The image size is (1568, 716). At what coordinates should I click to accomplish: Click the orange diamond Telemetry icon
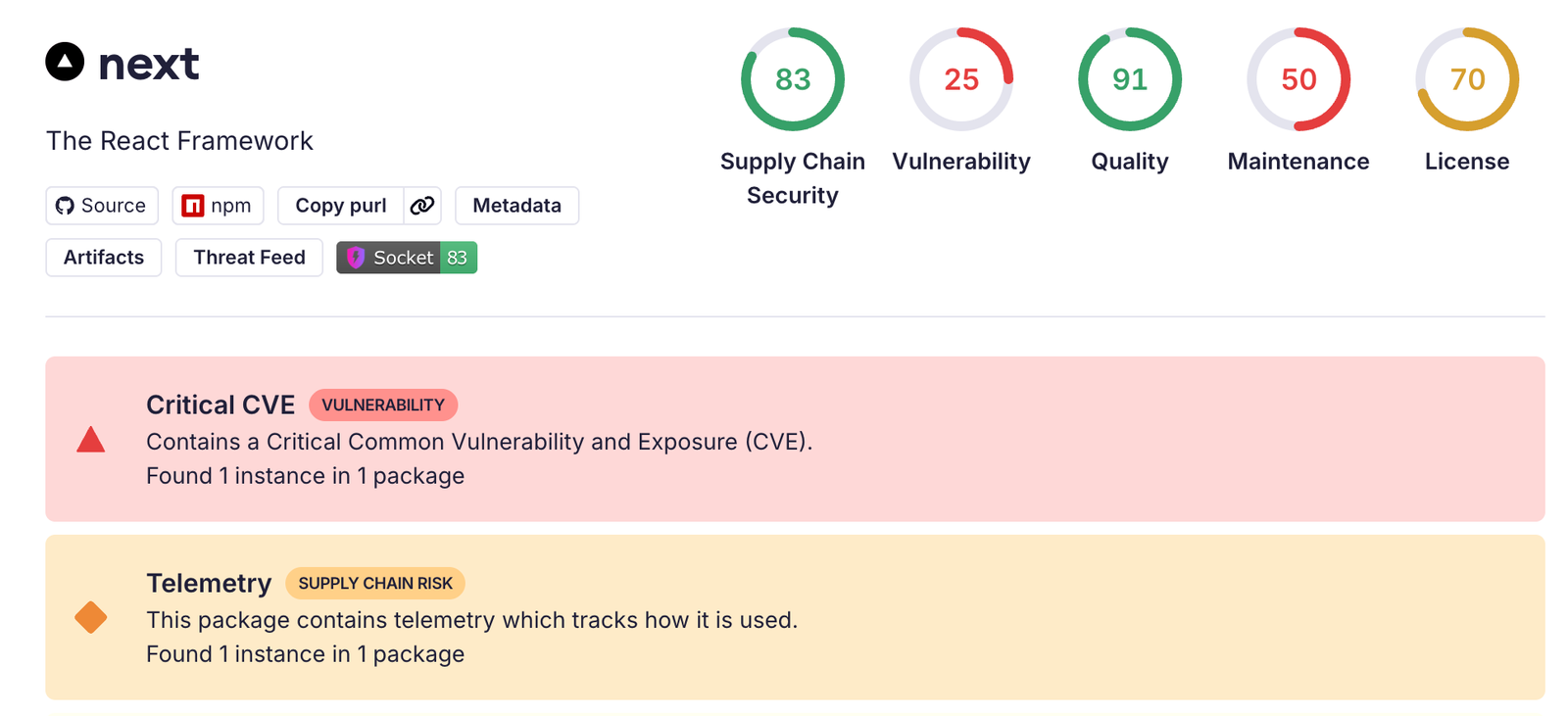pyautogui.click(x=91, y=618)
